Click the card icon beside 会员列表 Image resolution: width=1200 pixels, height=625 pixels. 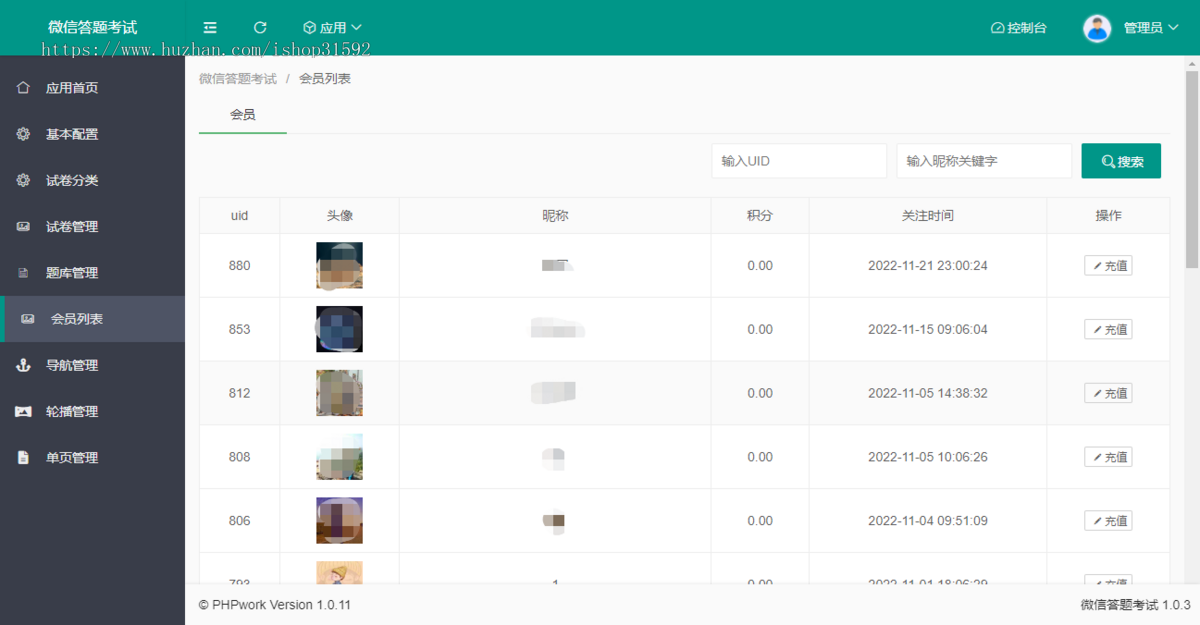(x=28, y=319)
